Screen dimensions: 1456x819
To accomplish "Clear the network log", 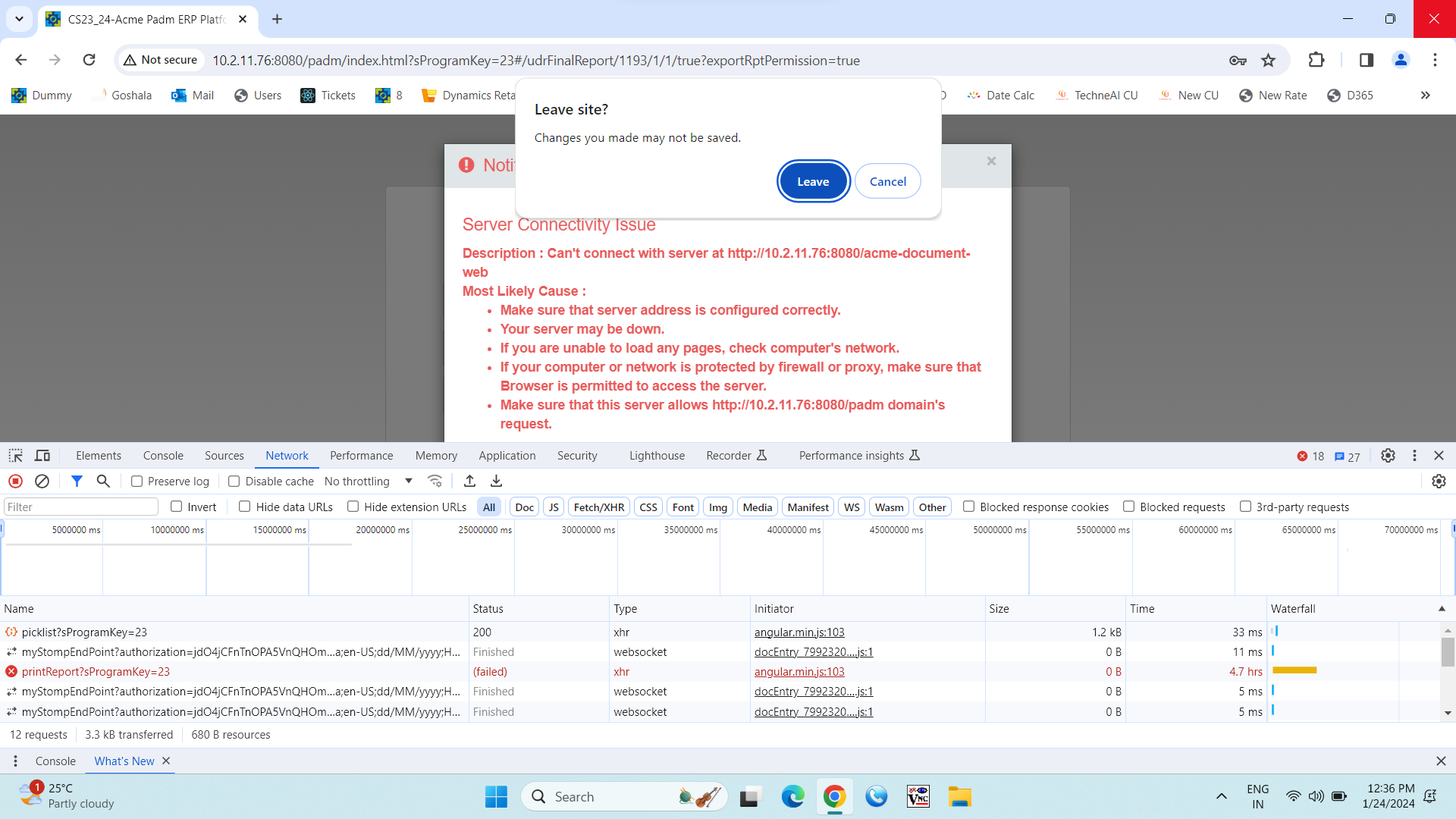I will 42,482.
